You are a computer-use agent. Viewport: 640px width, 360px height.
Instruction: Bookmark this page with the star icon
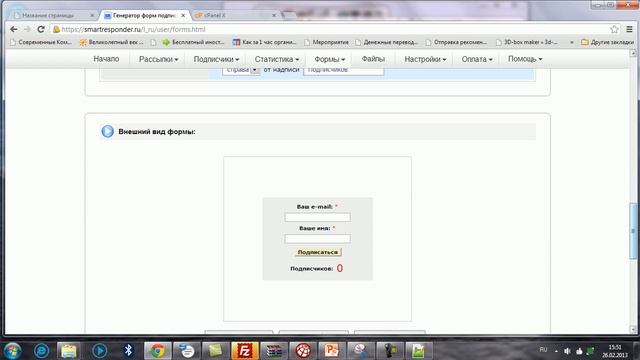click(x=614, y=29)
